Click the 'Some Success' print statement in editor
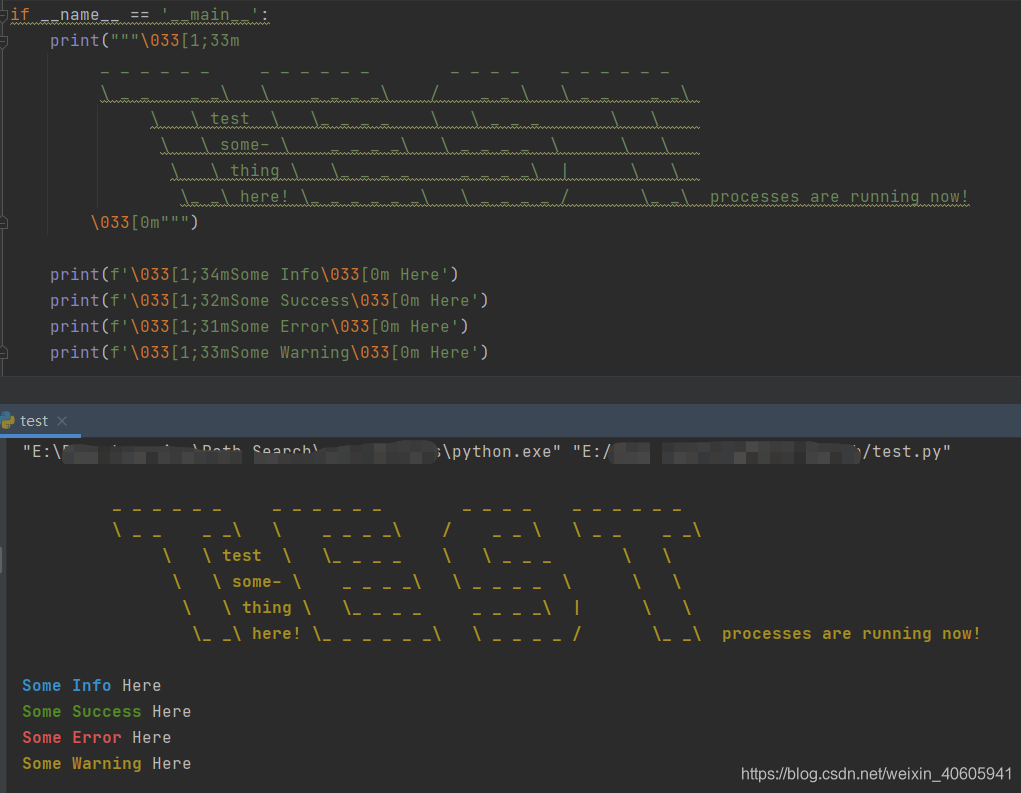1021x793 pixels. tap(269, 301)
